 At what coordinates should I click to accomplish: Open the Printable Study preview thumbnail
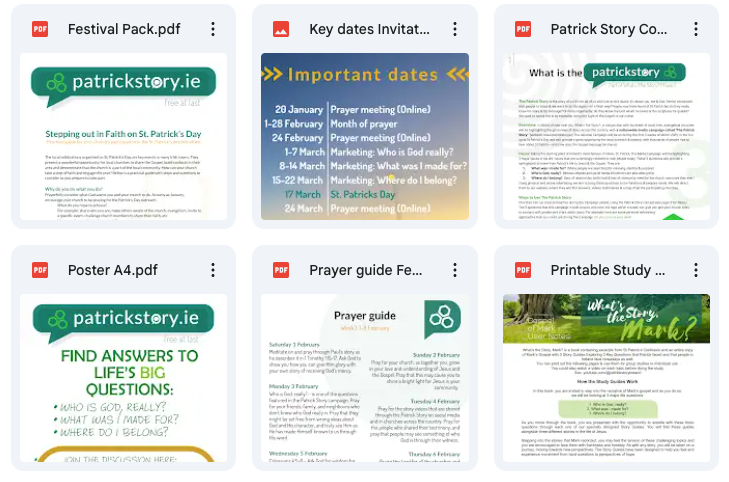point(606,378)
